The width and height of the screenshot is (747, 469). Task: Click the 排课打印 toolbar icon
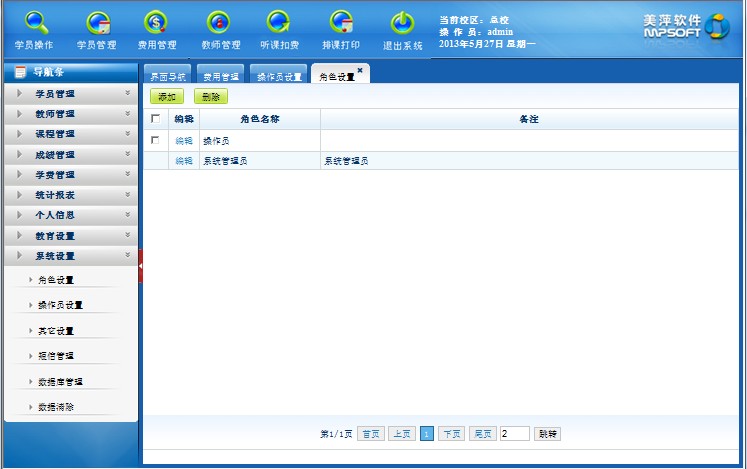pos(341,23)
